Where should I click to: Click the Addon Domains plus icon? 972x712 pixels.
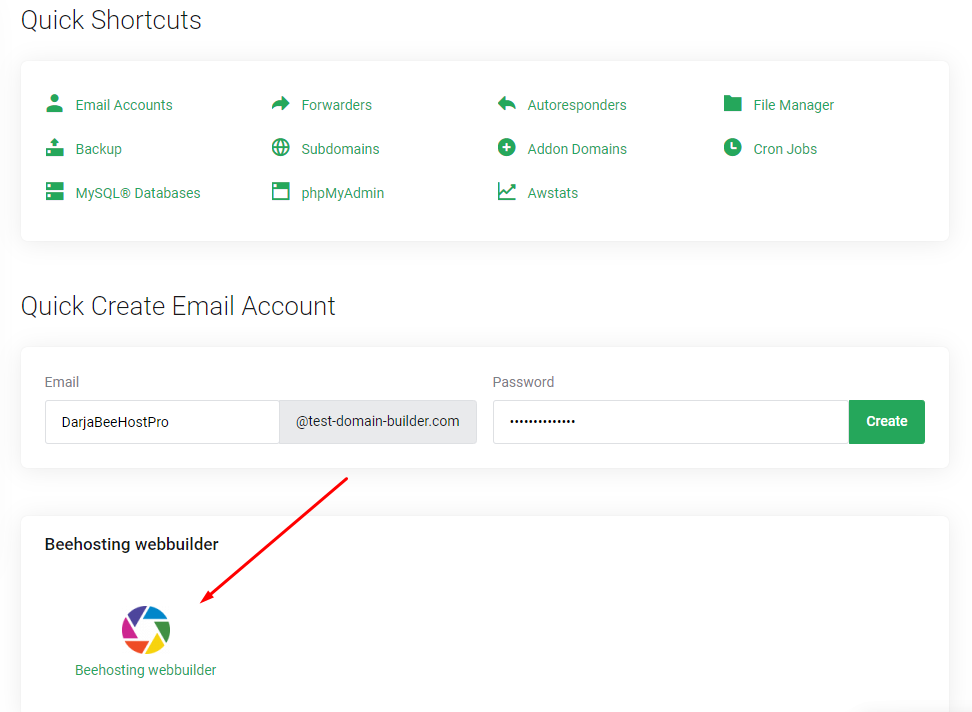507,147
